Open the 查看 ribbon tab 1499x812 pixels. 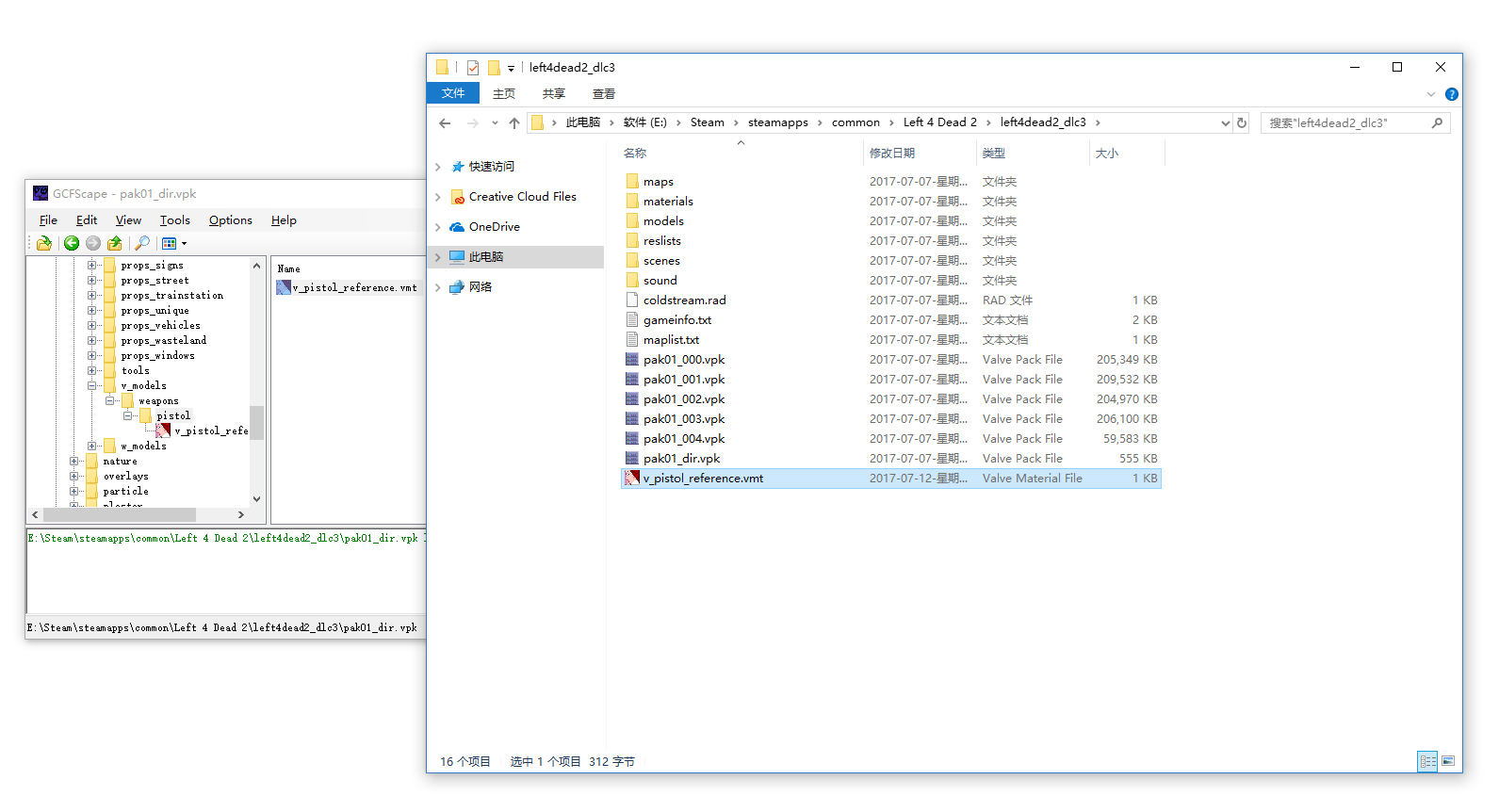604,93
